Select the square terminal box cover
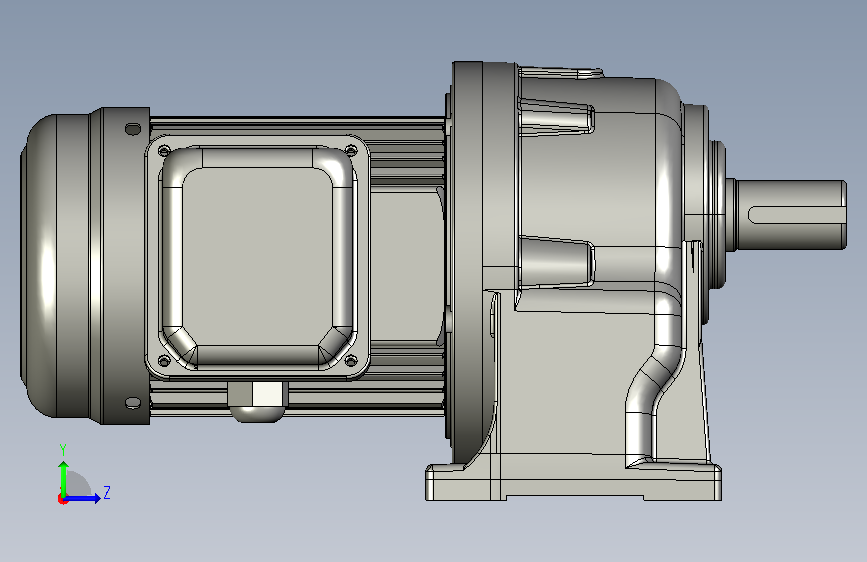This screenshot has width=867, height=562. [x=257, y=257]
